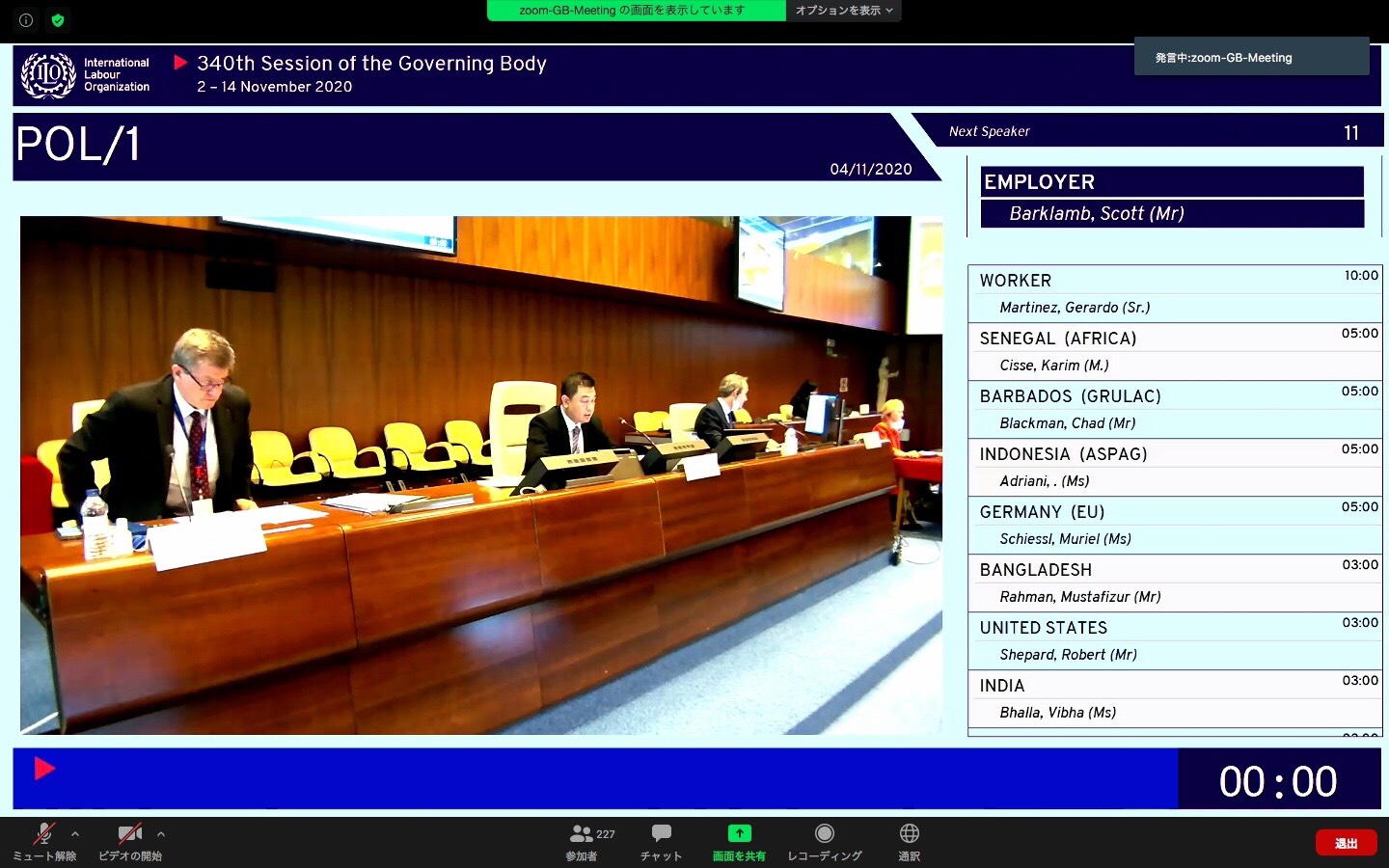The image size is (1389, 868).
Task: Expand audio options caret beside the microphone
Action: click(75, 834)
